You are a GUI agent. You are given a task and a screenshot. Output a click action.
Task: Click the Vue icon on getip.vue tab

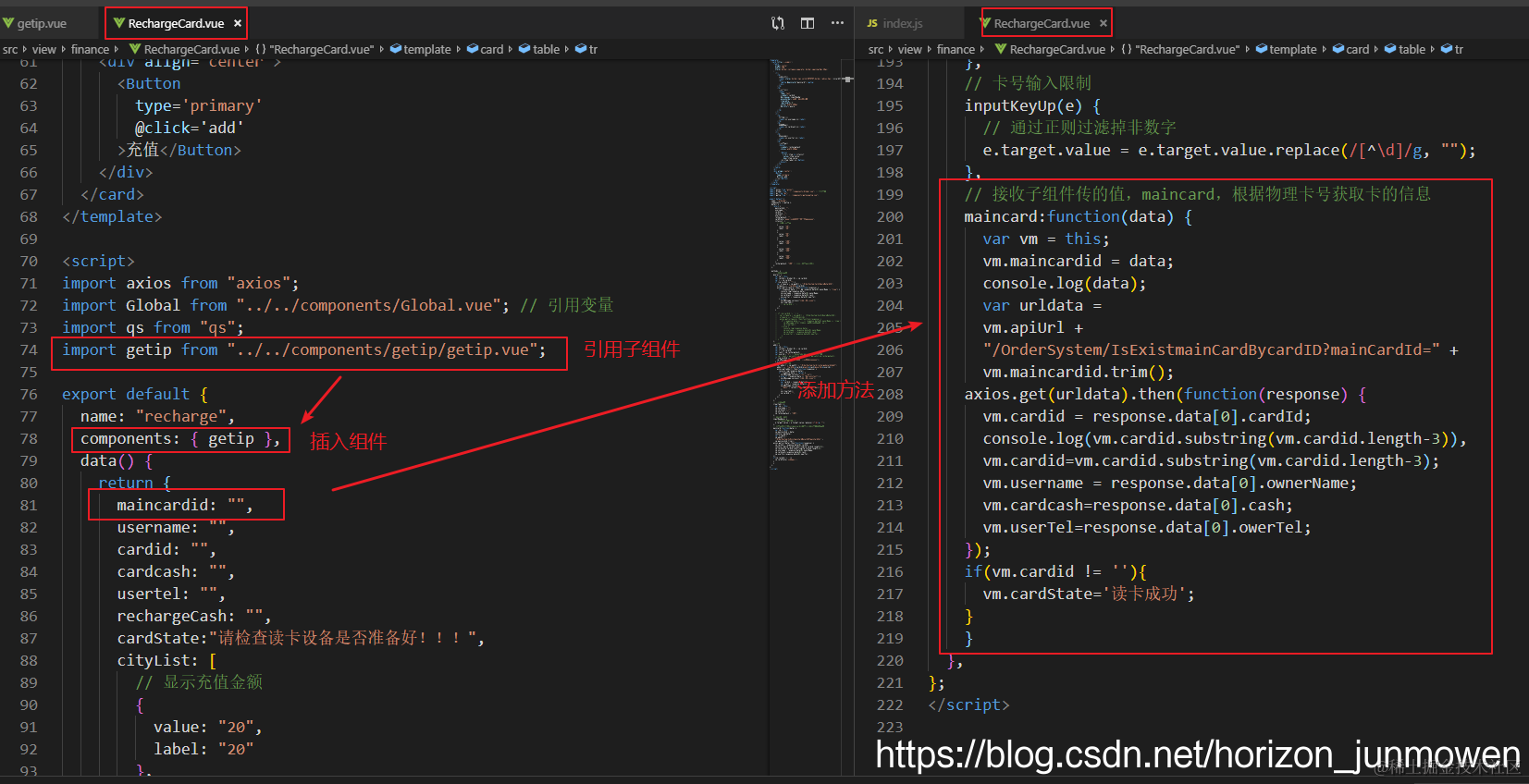(x=8, y=23)
